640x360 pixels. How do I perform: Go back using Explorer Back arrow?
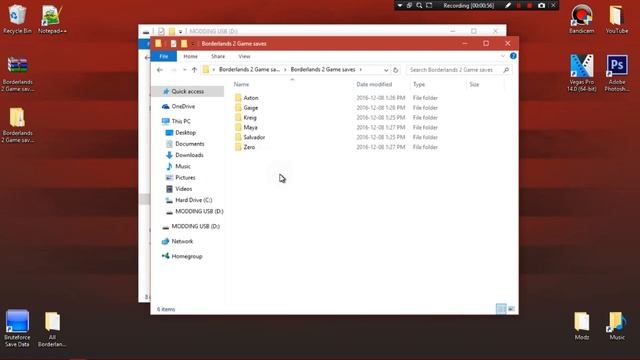(160, 70)
